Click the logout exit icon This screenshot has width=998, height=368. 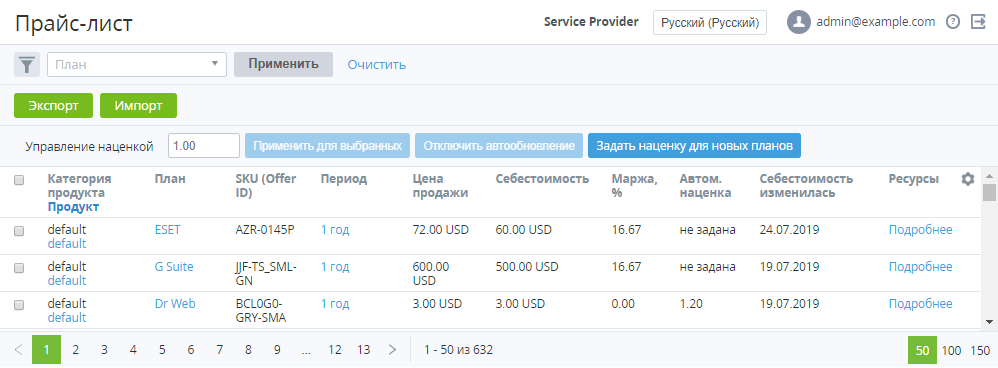[978, 22]
